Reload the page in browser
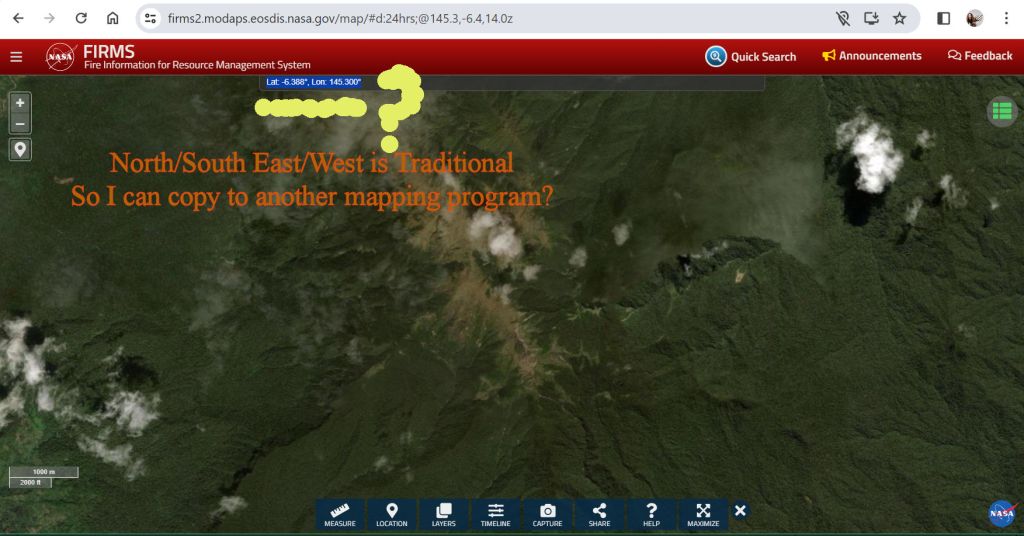Image resolution: width=1024 pixels, height=536 pixels. click(x=81, y=18)
